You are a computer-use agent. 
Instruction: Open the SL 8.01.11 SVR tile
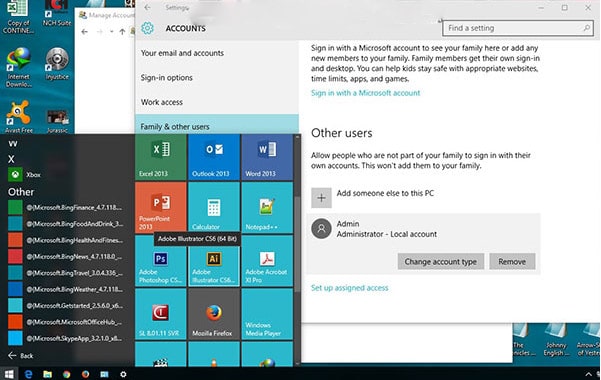(161, 314)
